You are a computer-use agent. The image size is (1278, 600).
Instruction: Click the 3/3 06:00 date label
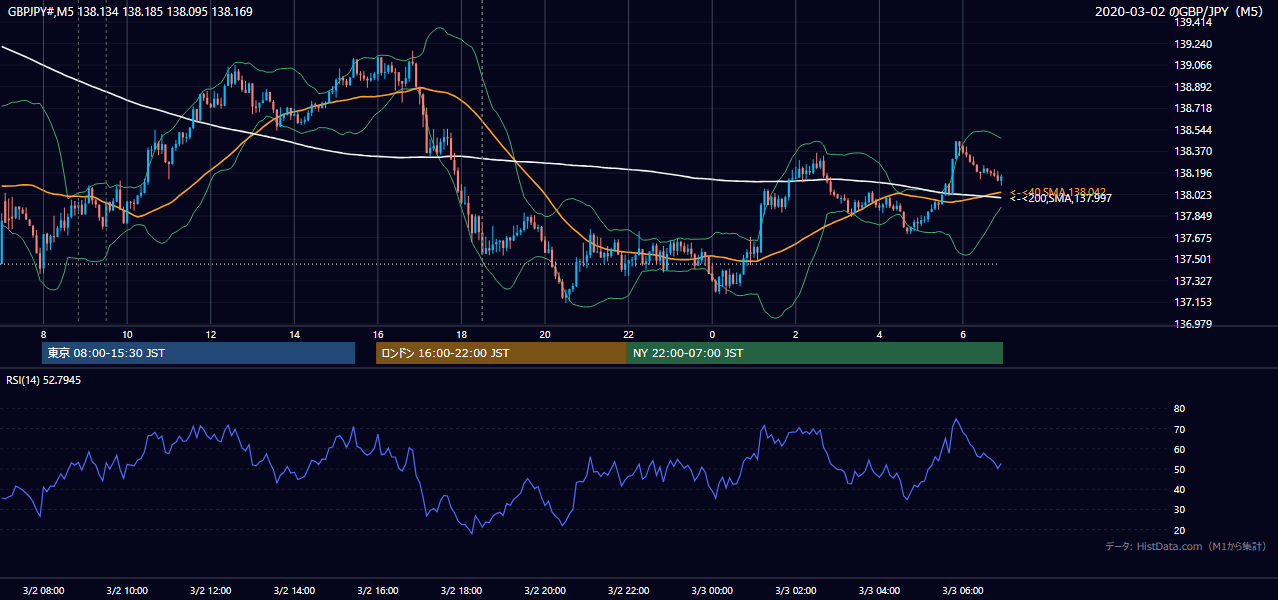963,591
